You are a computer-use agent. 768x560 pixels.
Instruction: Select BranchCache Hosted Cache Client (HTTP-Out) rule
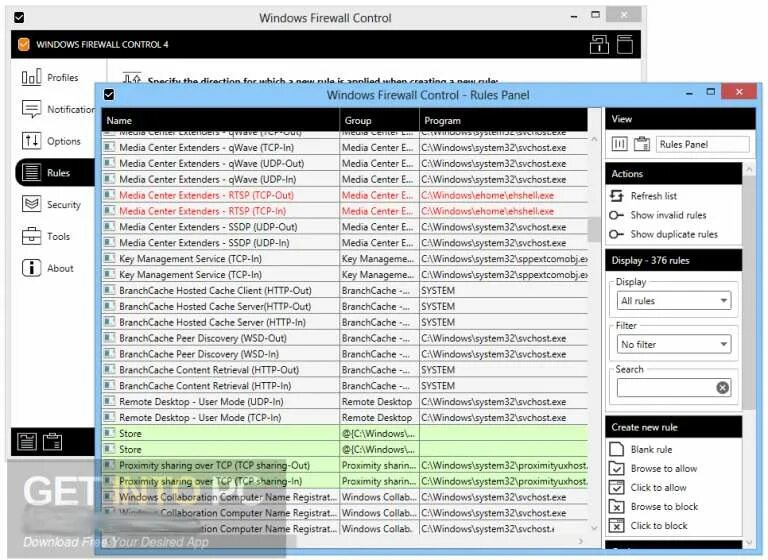coord(345,291)
